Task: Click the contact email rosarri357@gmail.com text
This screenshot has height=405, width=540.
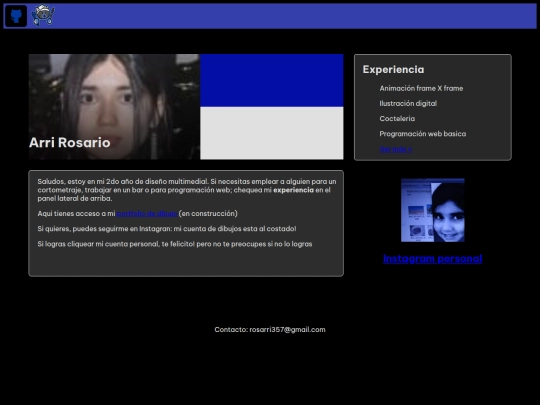Action: tap(287, 330)
